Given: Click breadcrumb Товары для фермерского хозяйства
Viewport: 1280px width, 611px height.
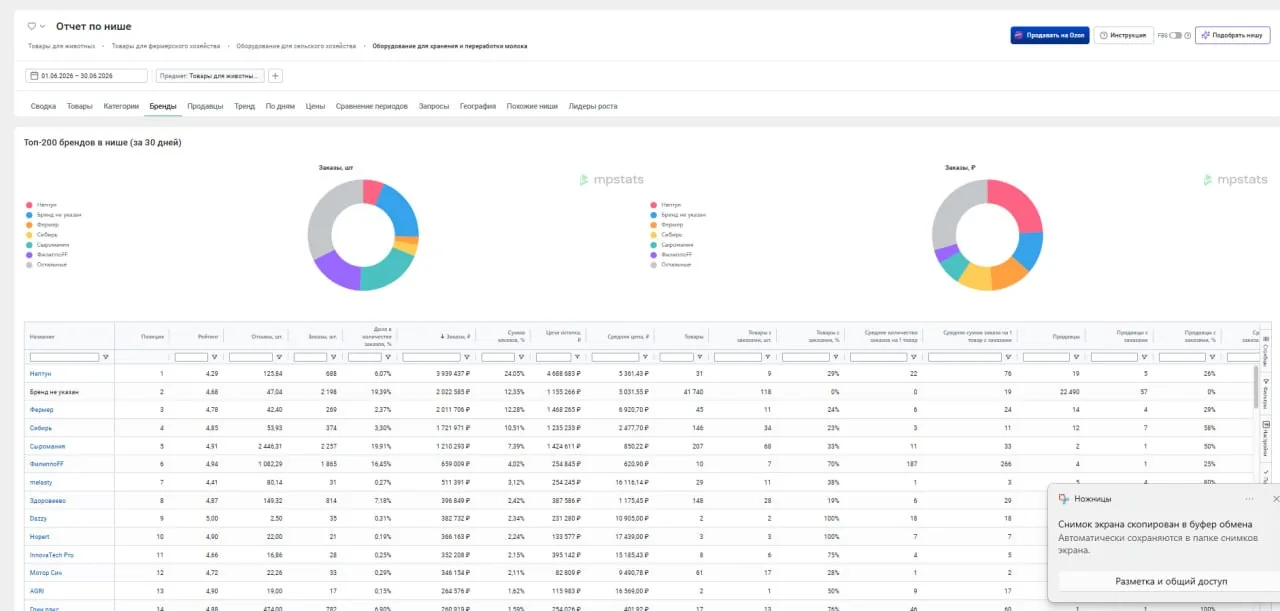Looking at the screenshot, I should point(165,46).
